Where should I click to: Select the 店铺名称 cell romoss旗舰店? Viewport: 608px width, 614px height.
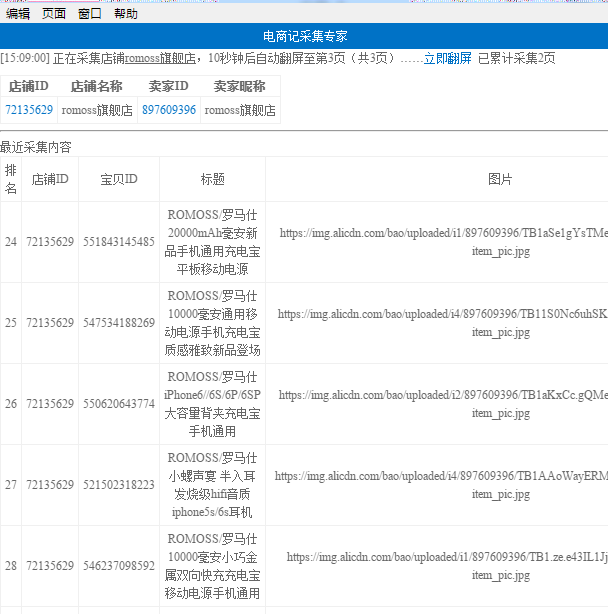[x=97, y=110]
